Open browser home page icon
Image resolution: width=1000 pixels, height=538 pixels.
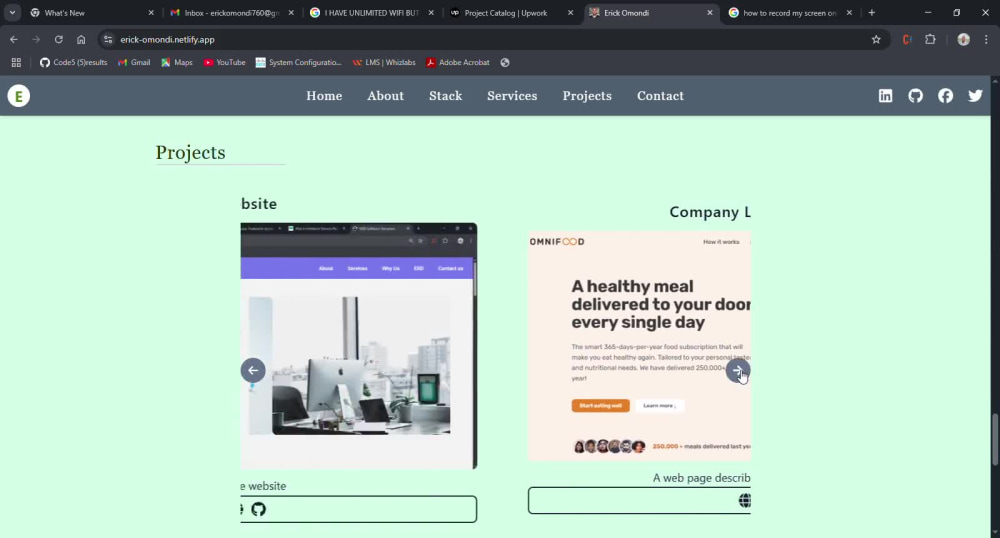click(x=81, y=40)
